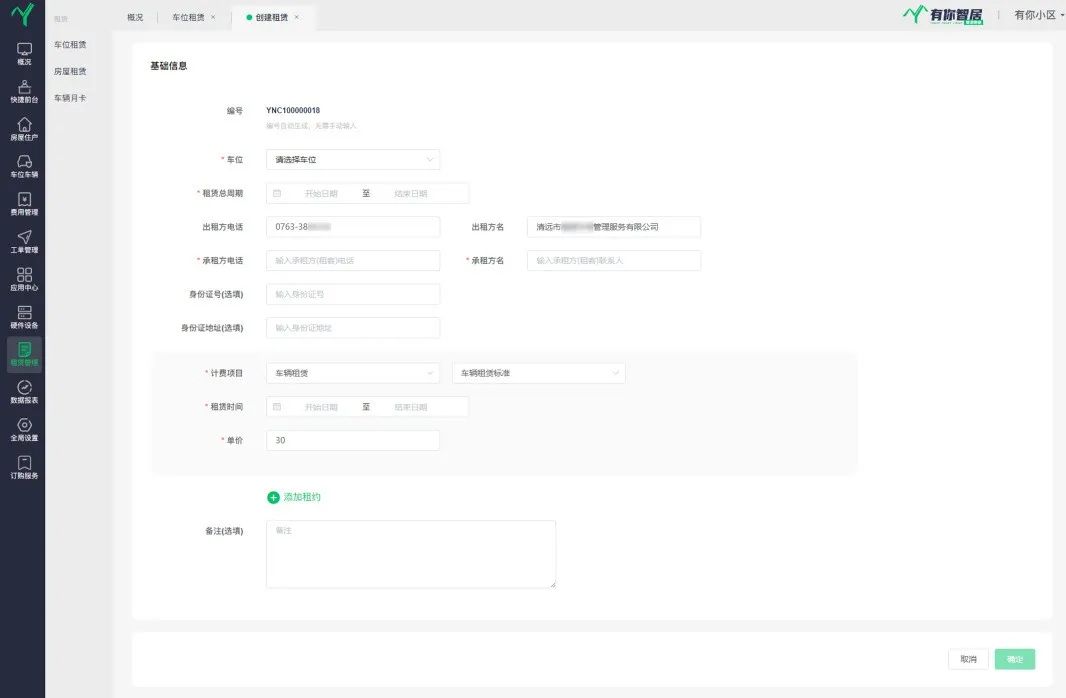The height and width of the screenshot is (698, 1066).
Task: Click the 承租方电话 input field
Action: click(x=352, y=260)
